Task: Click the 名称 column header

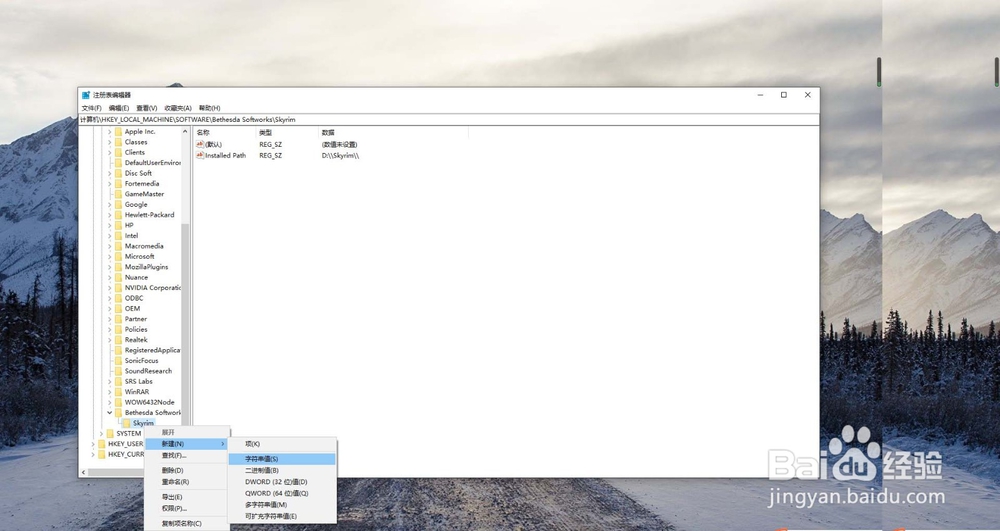Action: (224, 133)
